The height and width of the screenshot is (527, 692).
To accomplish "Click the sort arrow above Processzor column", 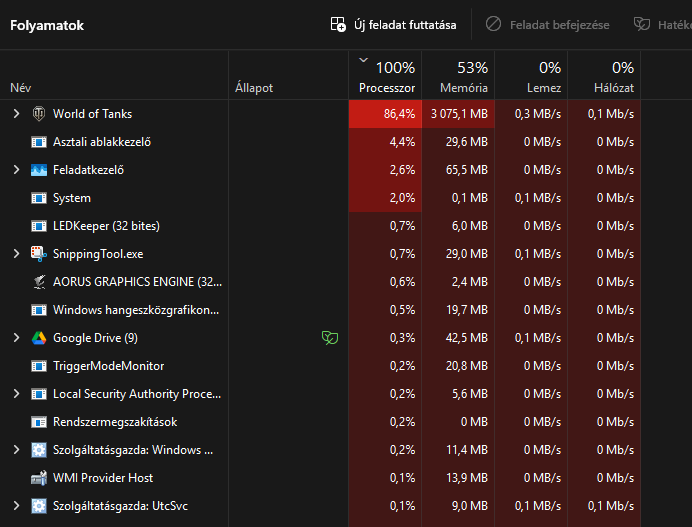I will tap(363, 60).
